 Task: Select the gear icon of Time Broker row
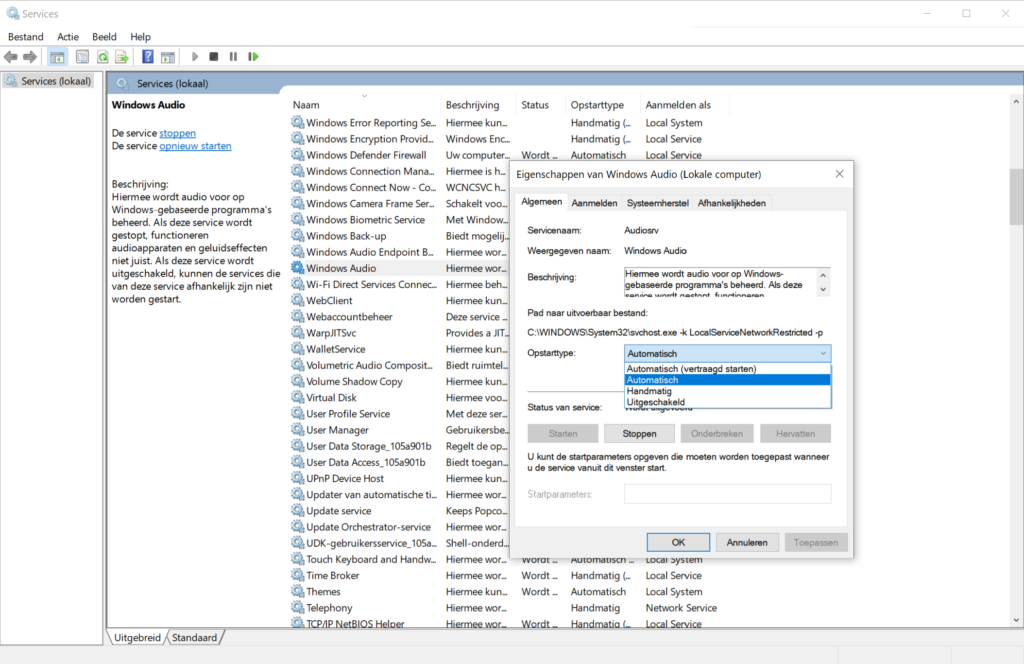click(x=298, y=575)
